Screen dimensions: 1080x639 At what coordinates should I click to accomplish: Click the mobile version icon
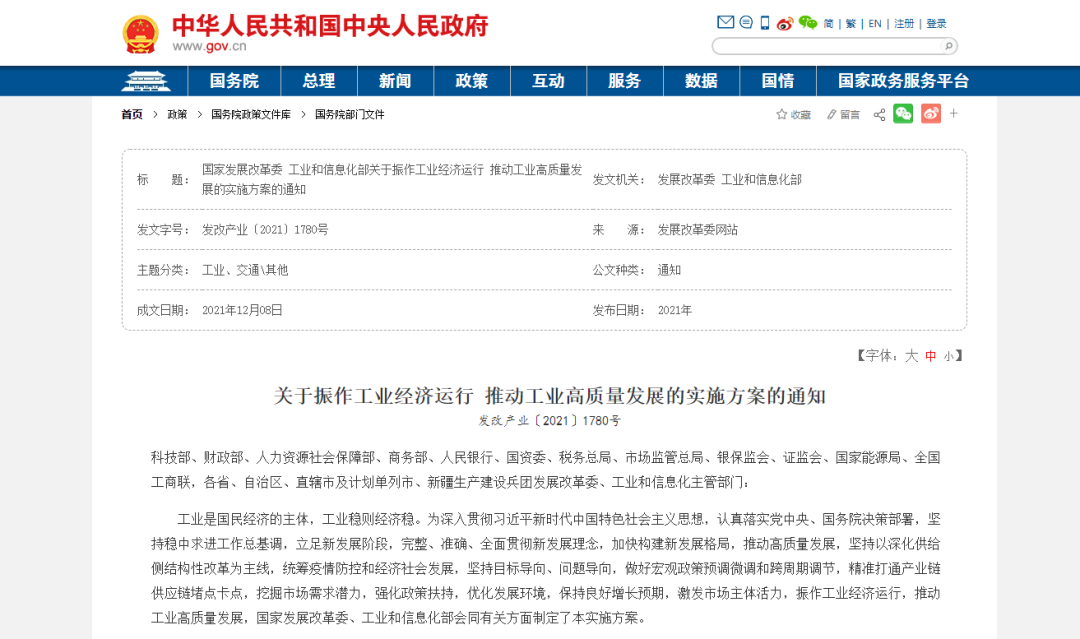point(763,22)
